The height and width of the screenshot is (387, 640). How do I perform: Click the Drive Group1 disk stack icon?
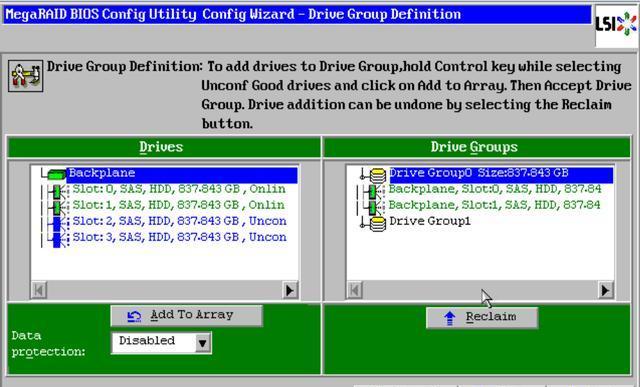[x=378, y=223]
